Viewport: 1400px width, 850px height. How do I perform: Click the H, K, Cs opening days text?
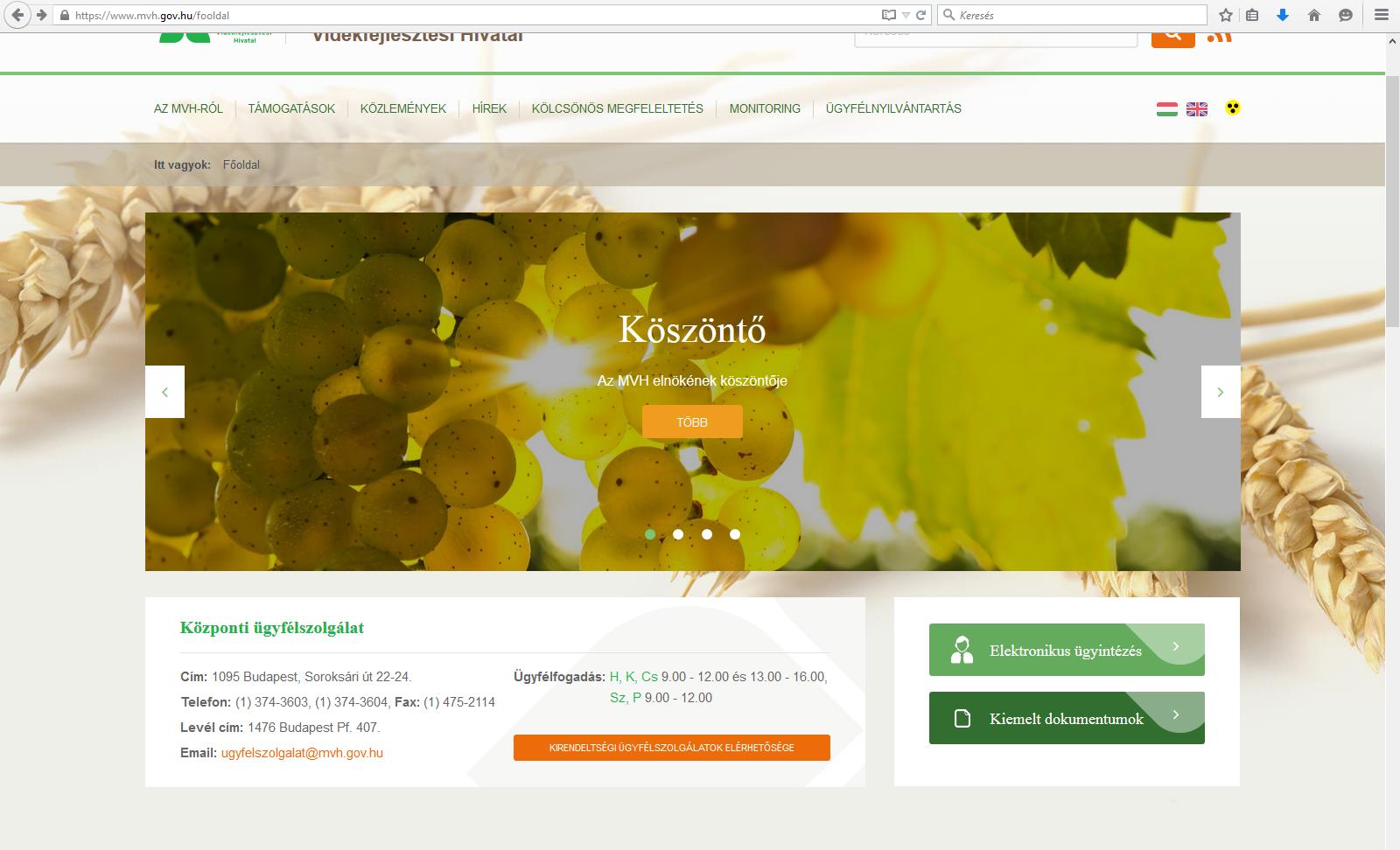coord(633,677)
